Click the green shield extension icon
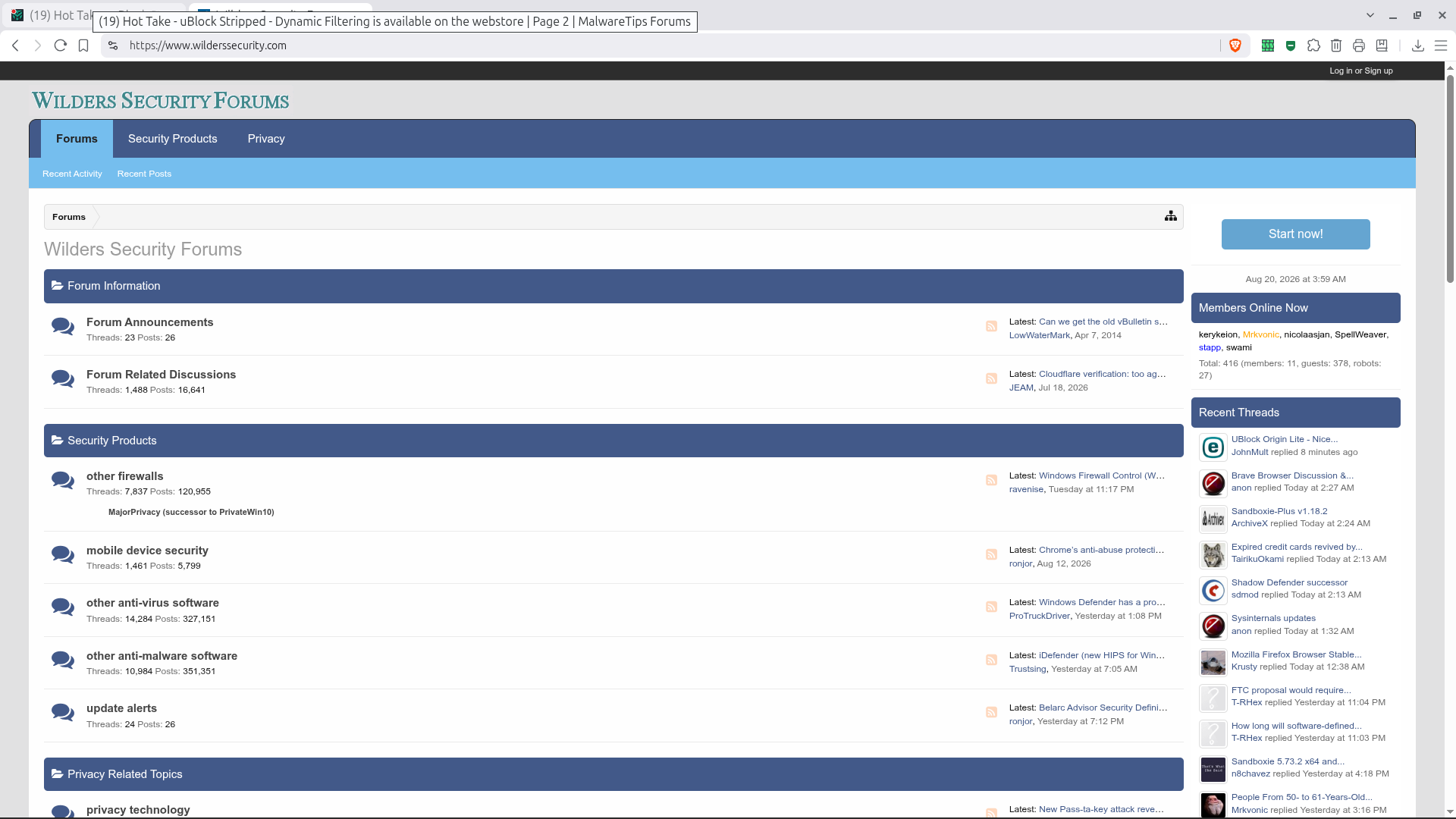This screenshot has height=819, width=1456. (x=1291, y=45)
